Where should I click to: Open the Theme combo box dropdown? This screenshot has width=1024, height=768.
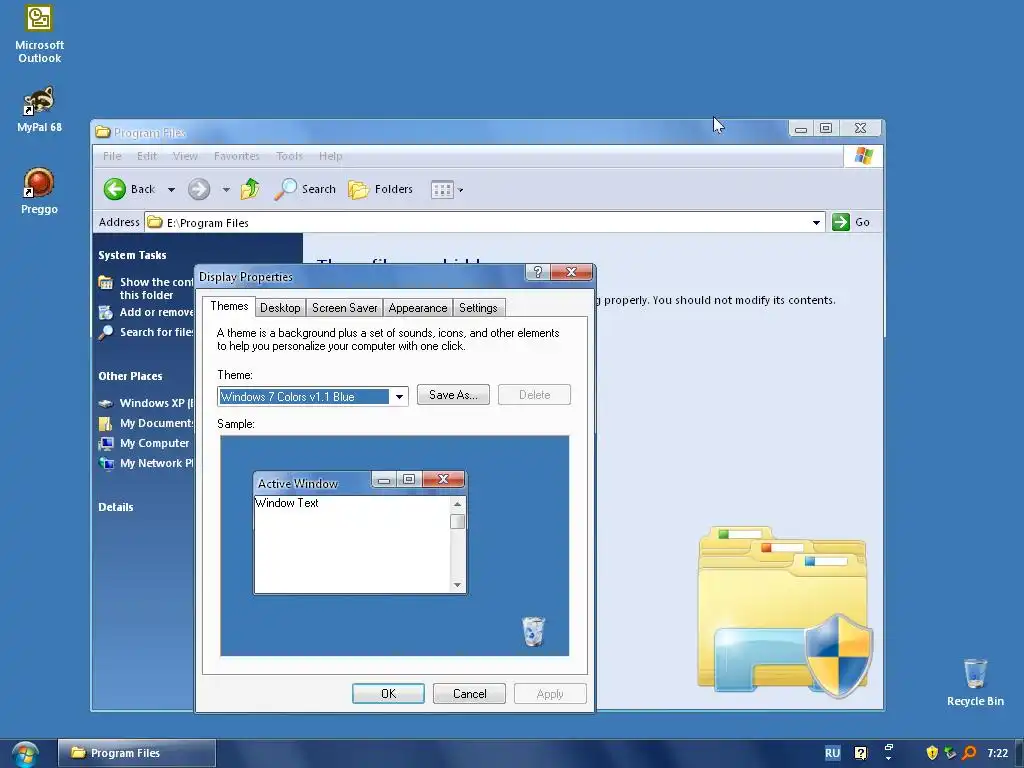(x=399, y=396)
